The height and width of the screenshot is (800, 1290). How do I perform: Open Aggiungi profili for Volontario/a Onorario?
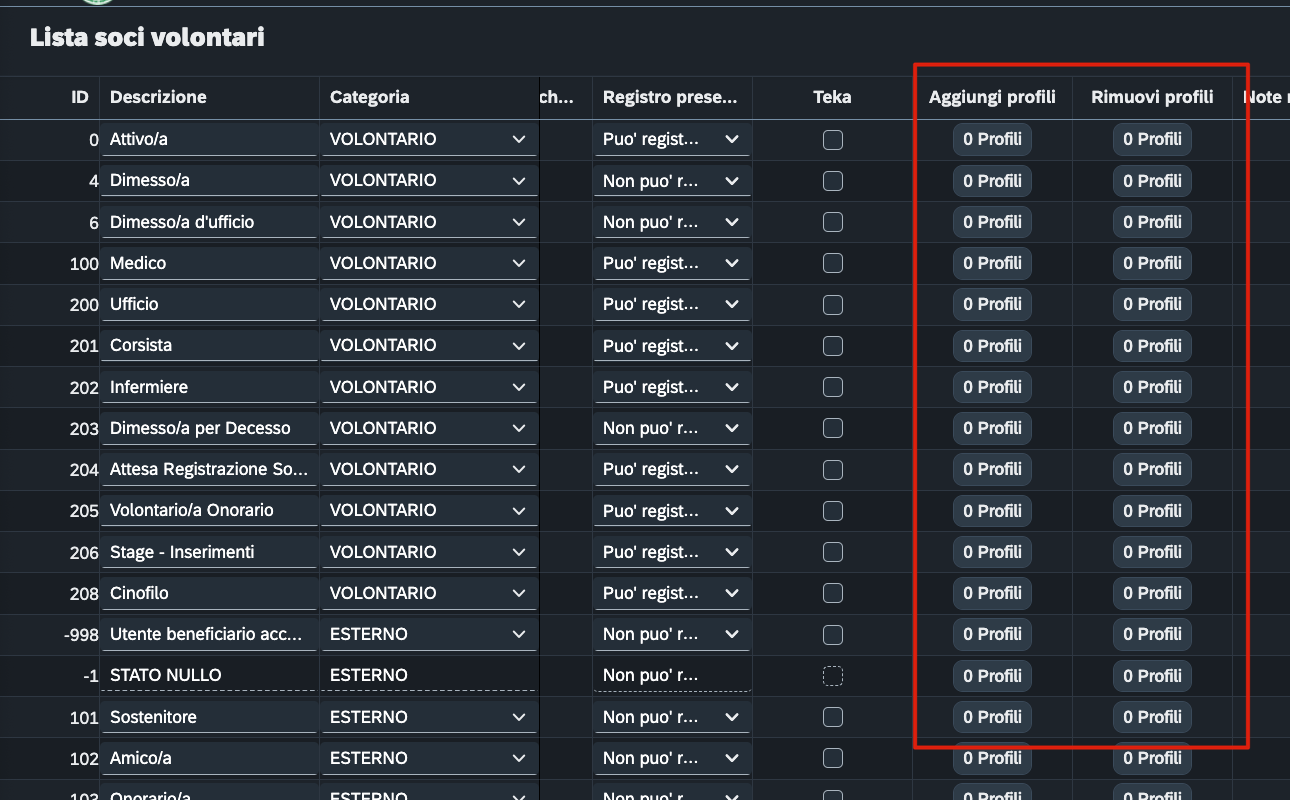[992, 511]
